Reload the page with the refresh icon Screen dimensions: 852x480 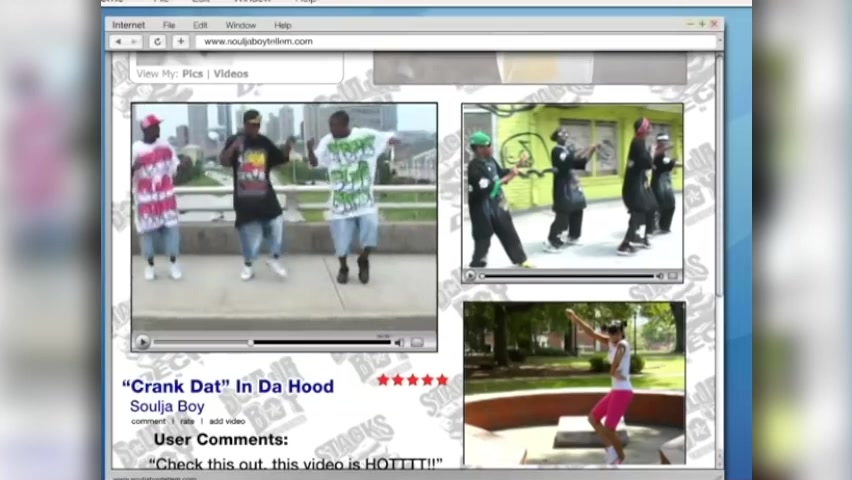pyautogui.click(x=158, y=41)
